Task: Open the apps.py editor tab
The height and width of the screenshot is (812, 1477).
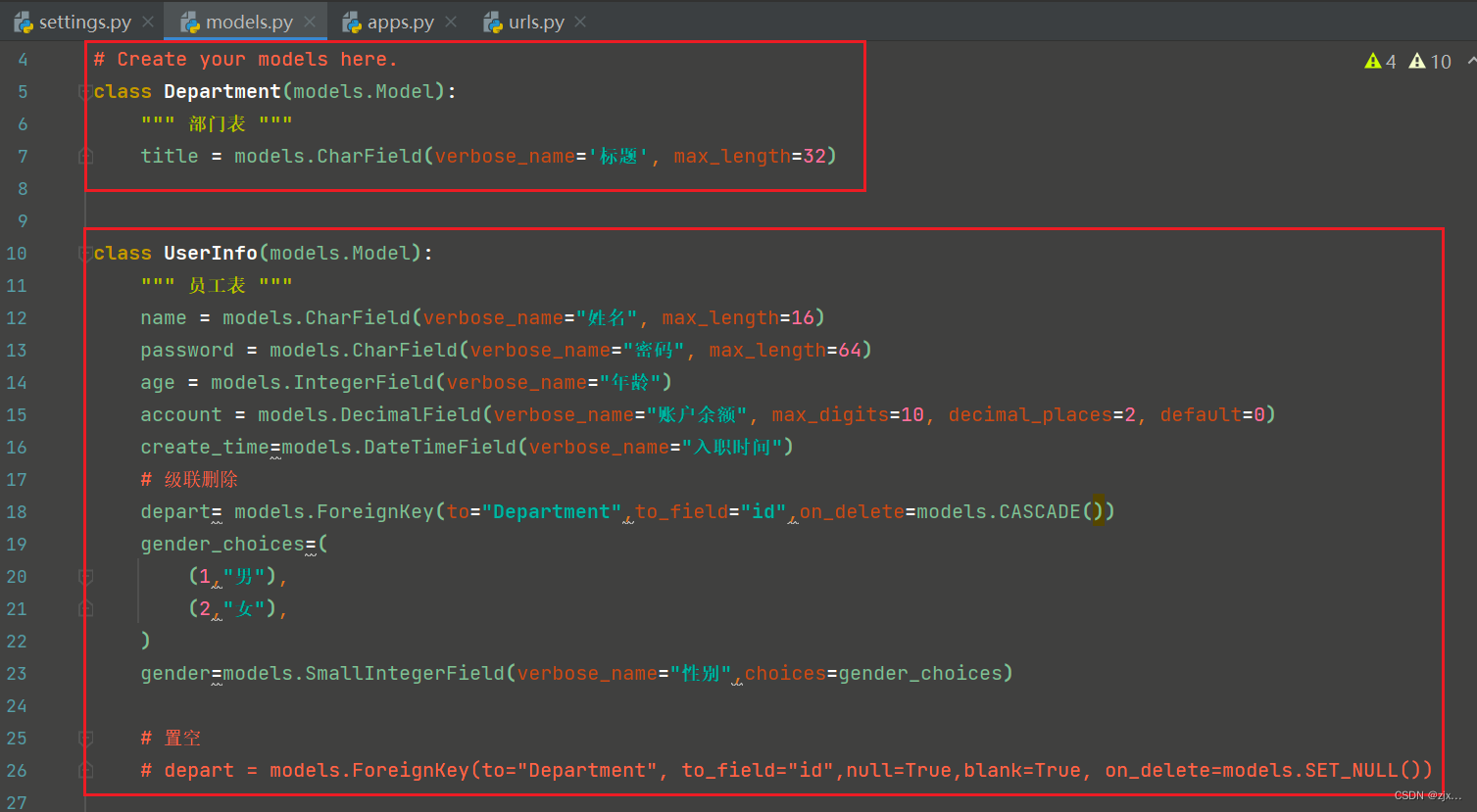Action: pos(389,22)
